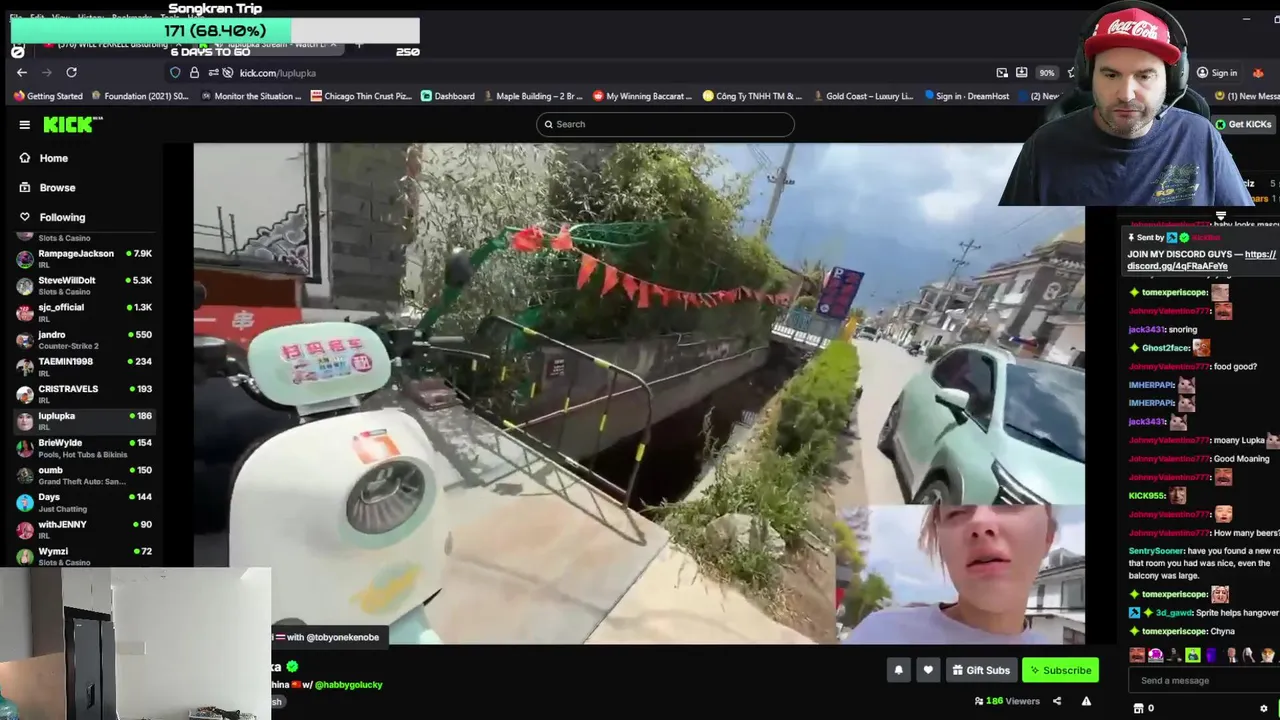Open the Dashboard bookmark
This screenshot has width=1280, height=720.
tap(448, 96)
